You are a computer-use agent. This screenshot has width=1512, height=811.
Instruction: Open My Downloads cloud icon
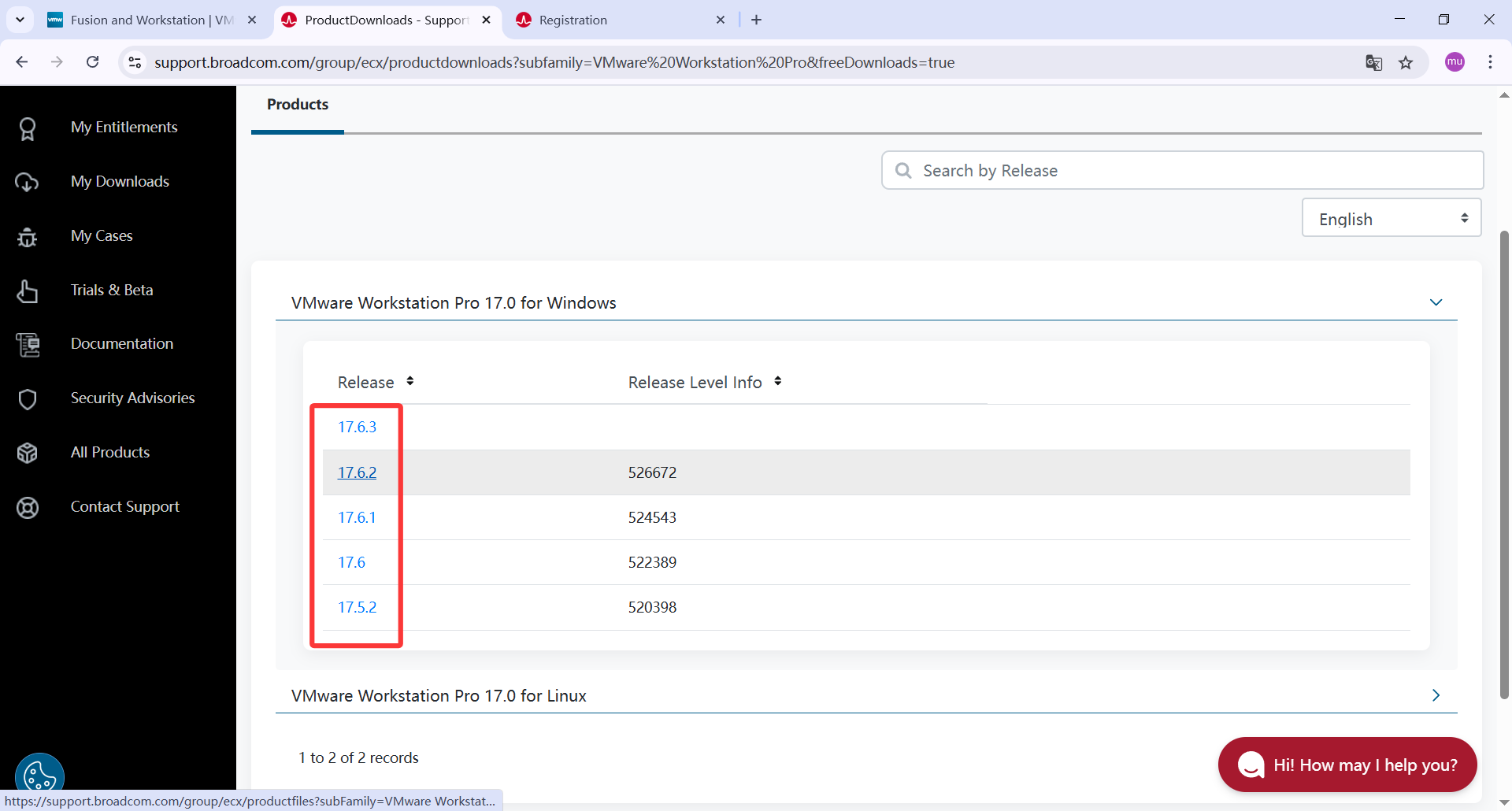(x=27, y=182)
